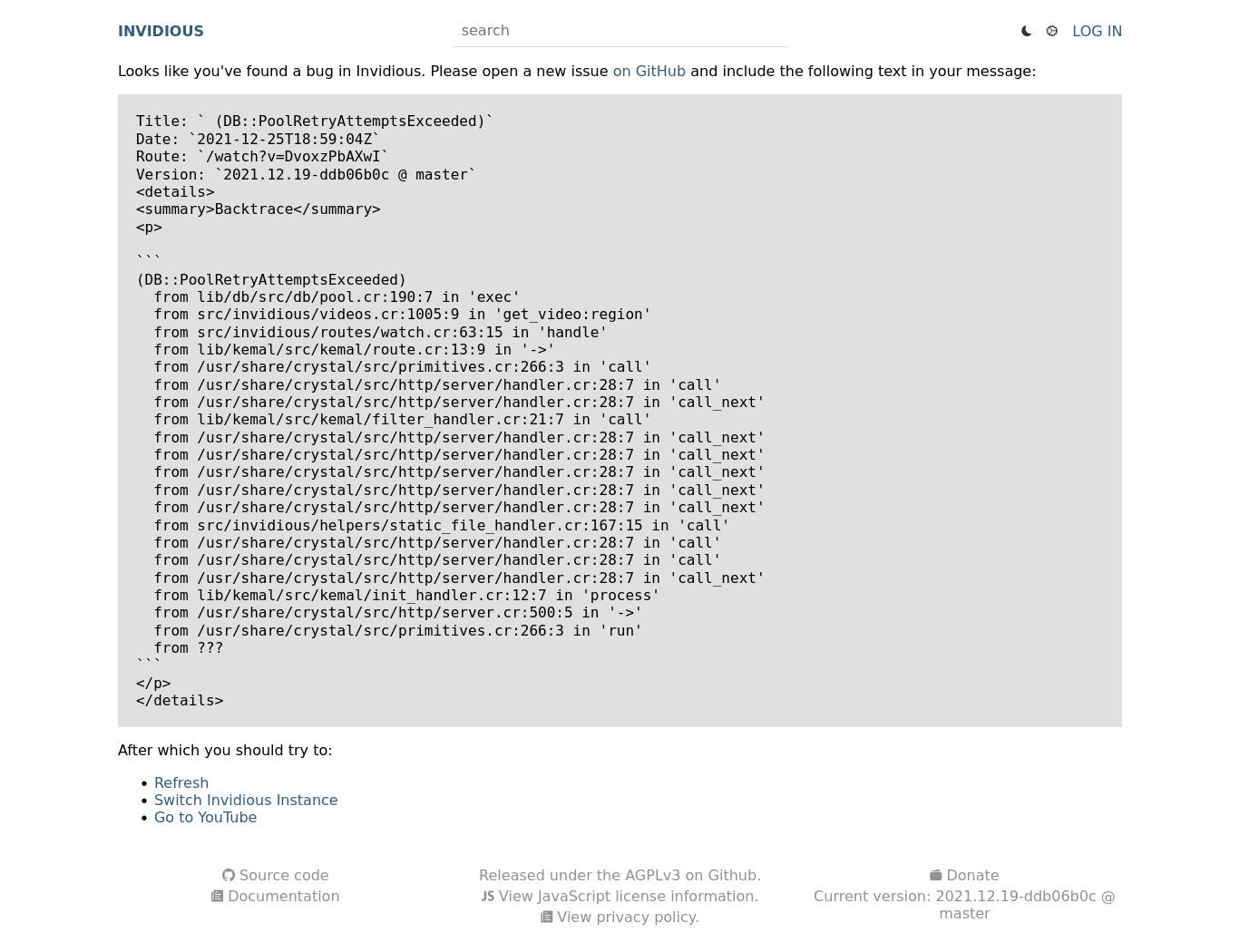Click the book icon beside View privacy policy

(547, 917)
